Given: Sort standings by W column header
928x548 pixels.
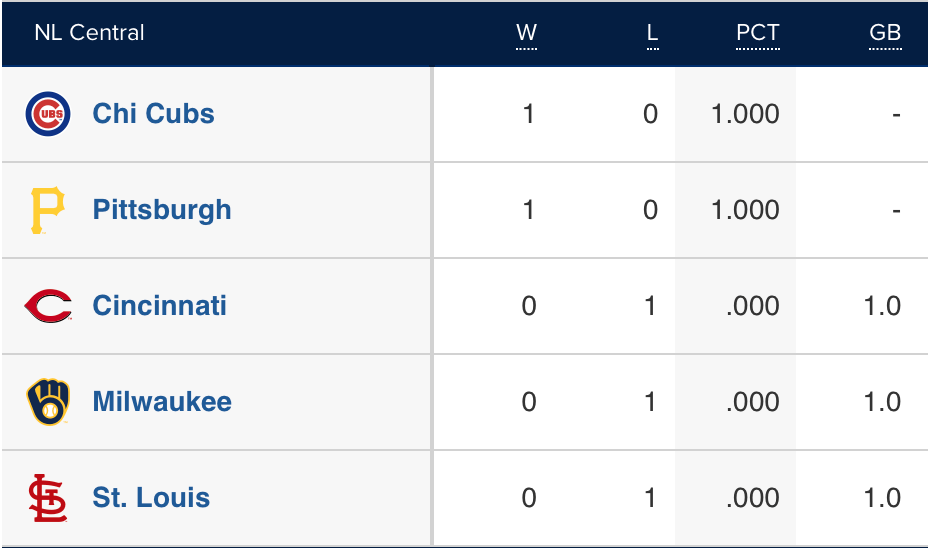Looking at the screenshot, I should (526, 33).
